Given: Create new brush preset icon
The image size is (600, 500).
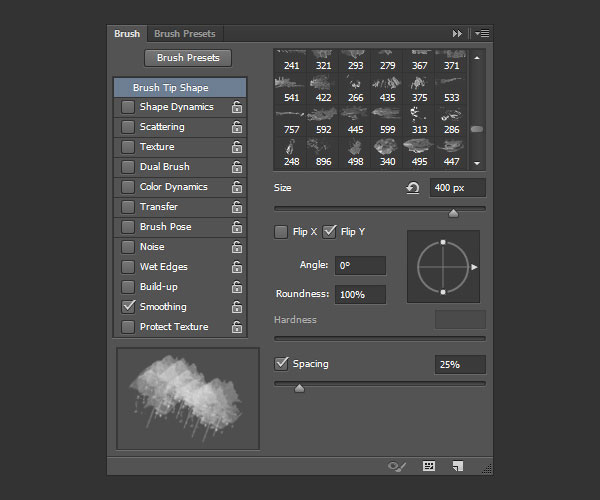Looking at the screenshot, I should click(458, 466).
